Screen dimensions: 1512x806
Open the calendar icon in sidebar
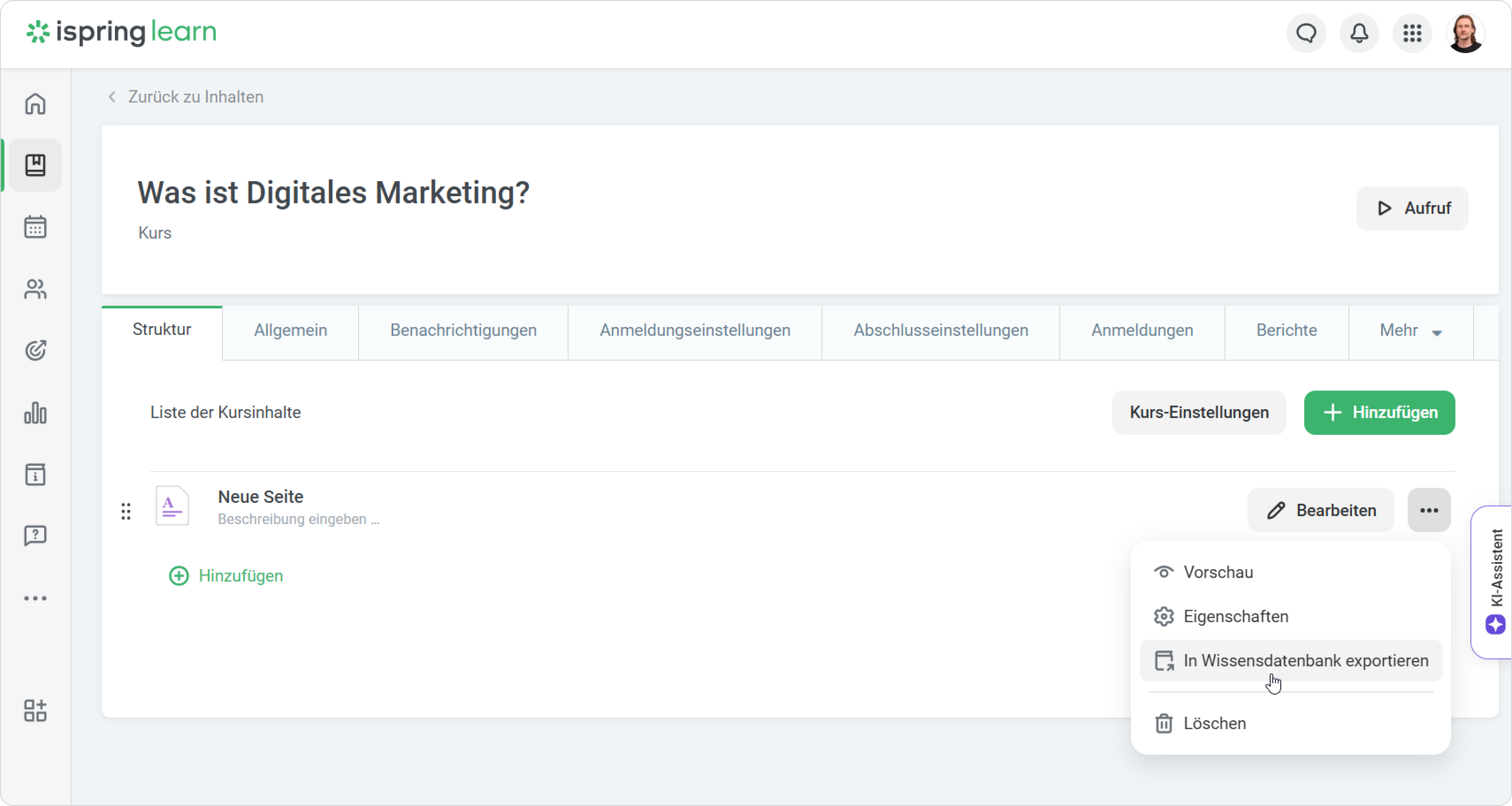[x=35, y=226]
